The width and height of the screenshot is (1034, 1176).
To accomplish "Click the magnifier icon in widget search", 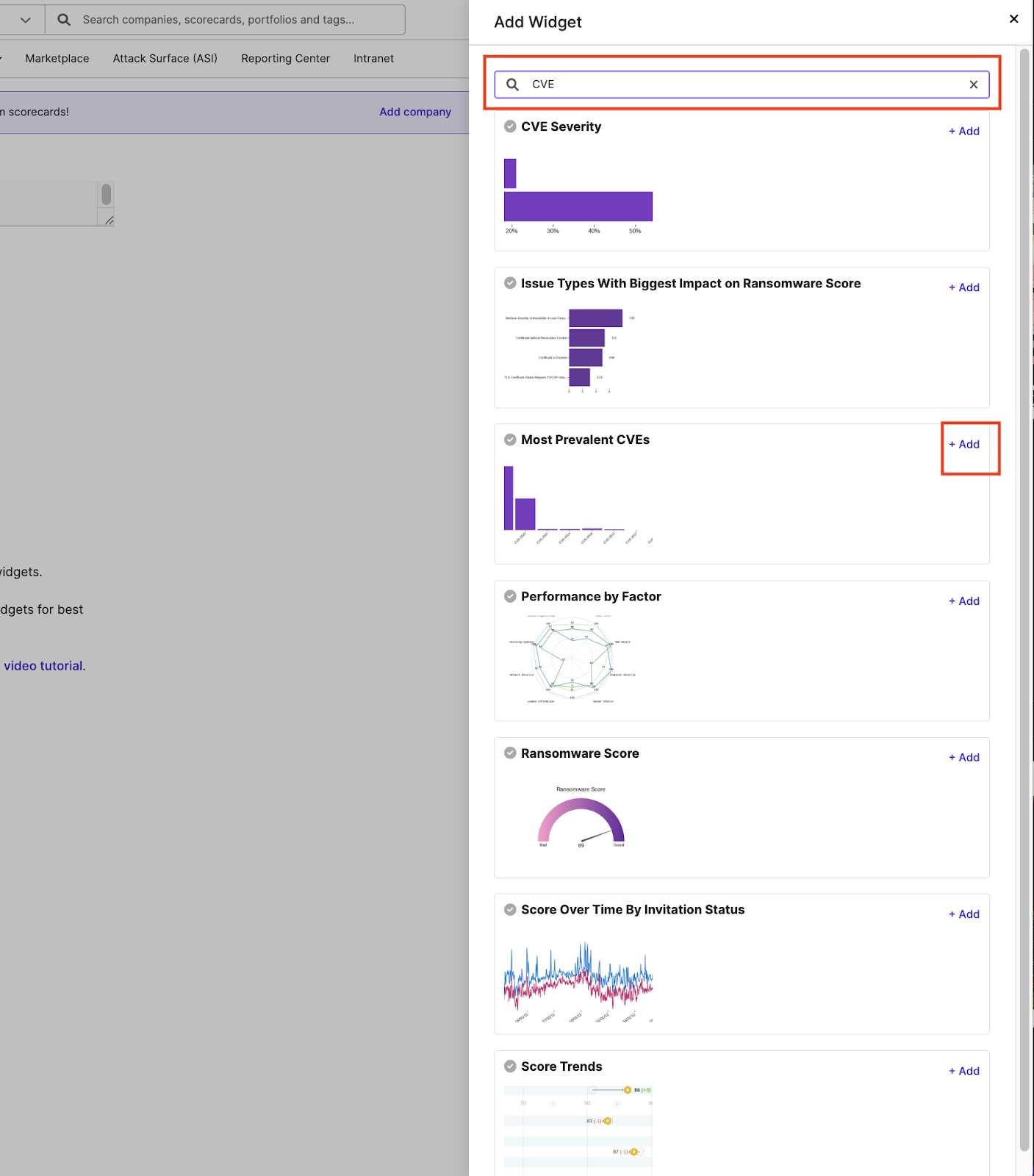I will point(512,85).
